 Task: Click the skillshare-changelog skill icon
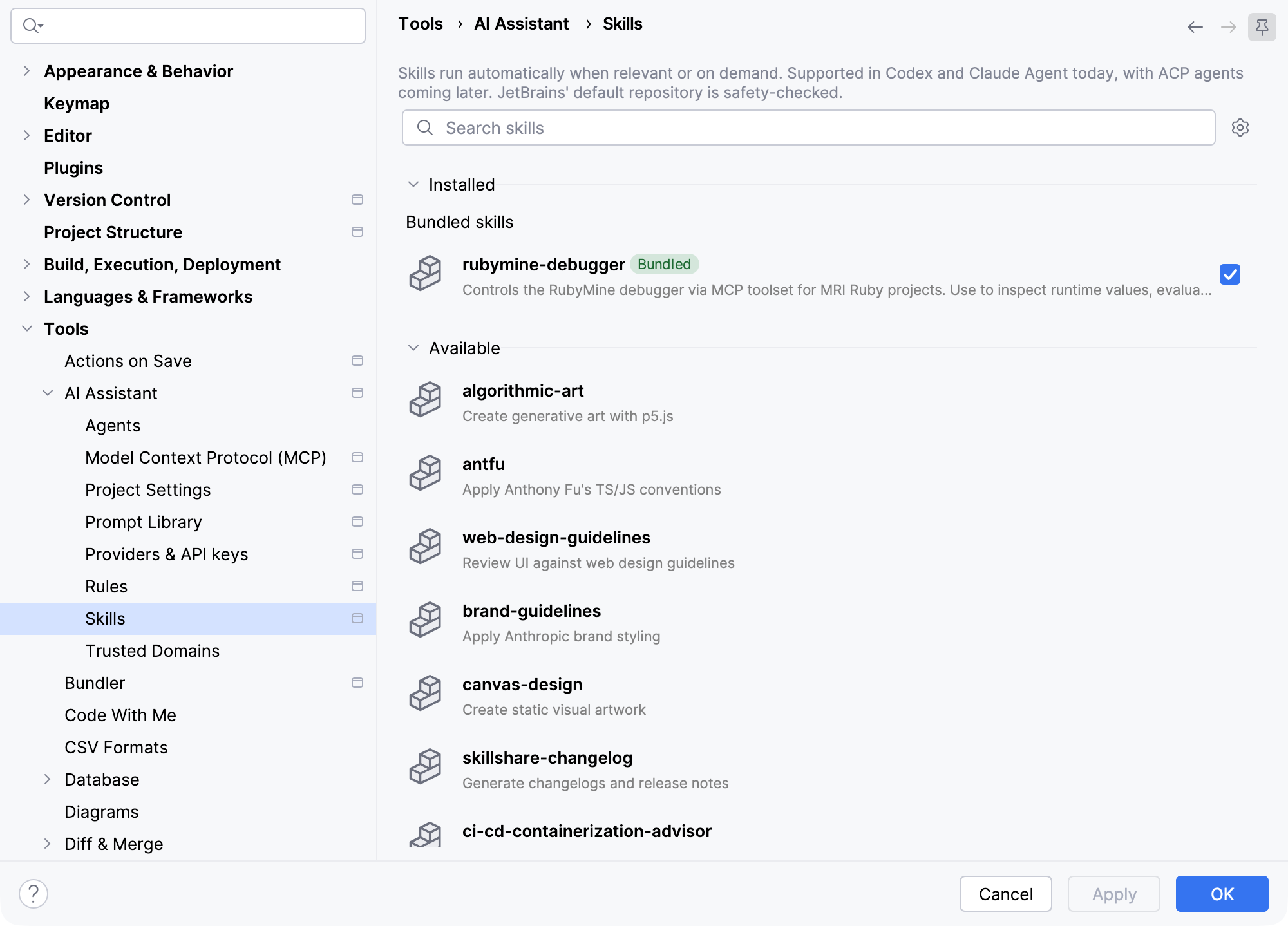click(x=426, y=766)
